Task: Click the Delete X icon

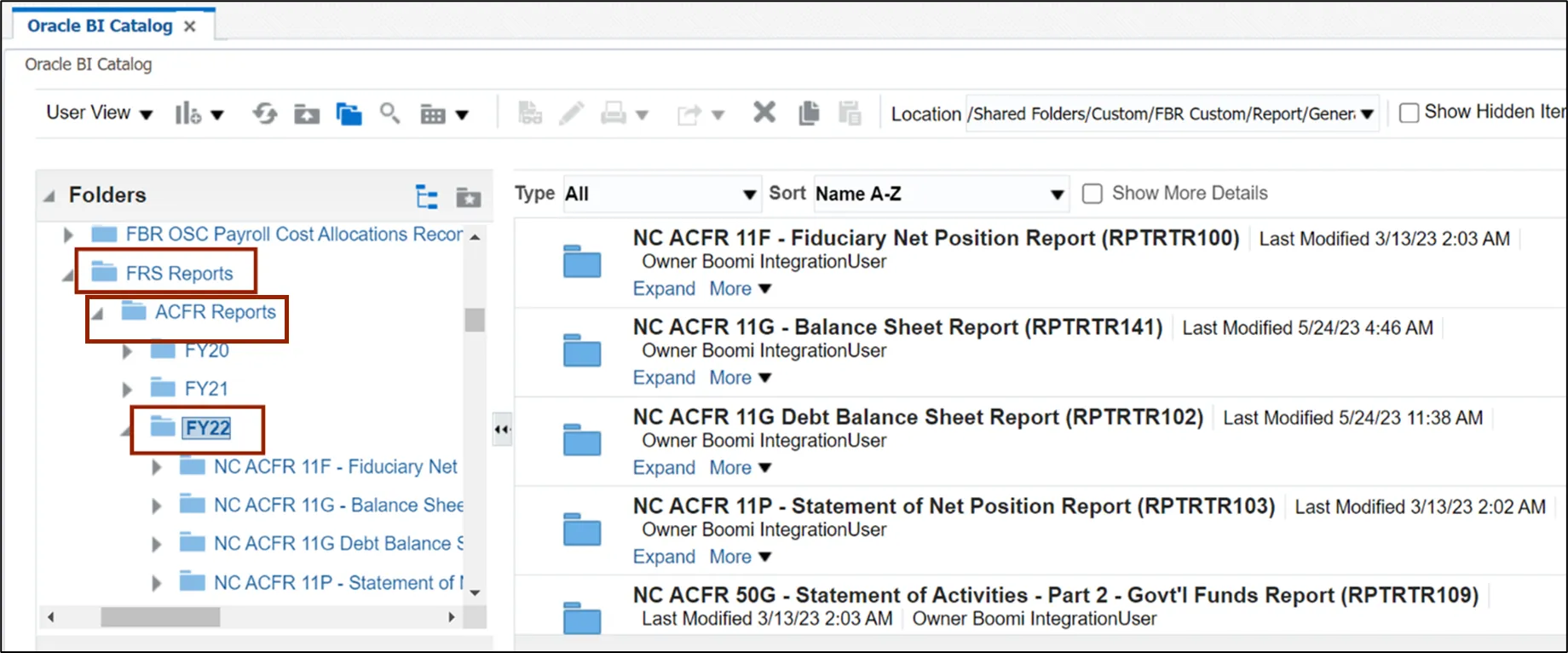Action: point(764,113)
